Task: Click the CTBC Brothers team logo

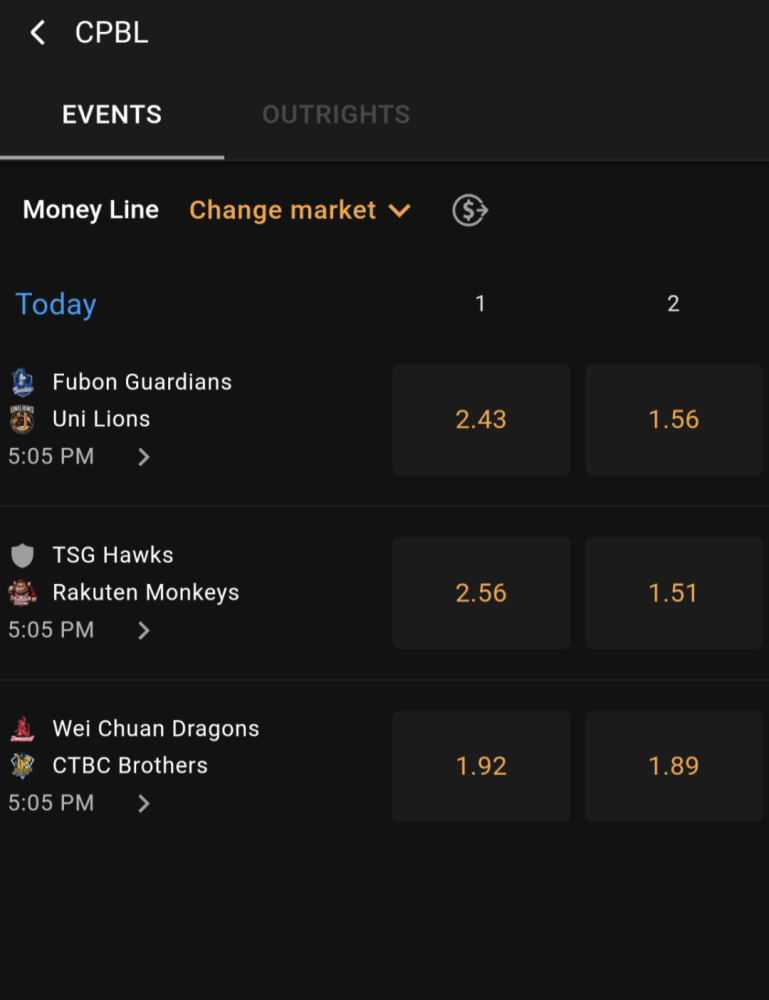Action: pyautogui.click(x=22, y=765)
